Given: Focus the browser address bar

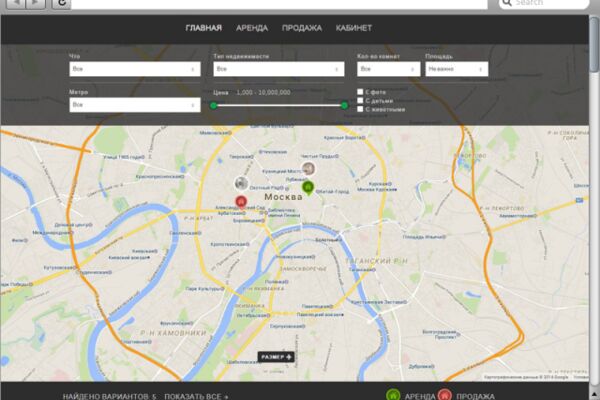Looking at the screenshot, I should pos(279,4).
